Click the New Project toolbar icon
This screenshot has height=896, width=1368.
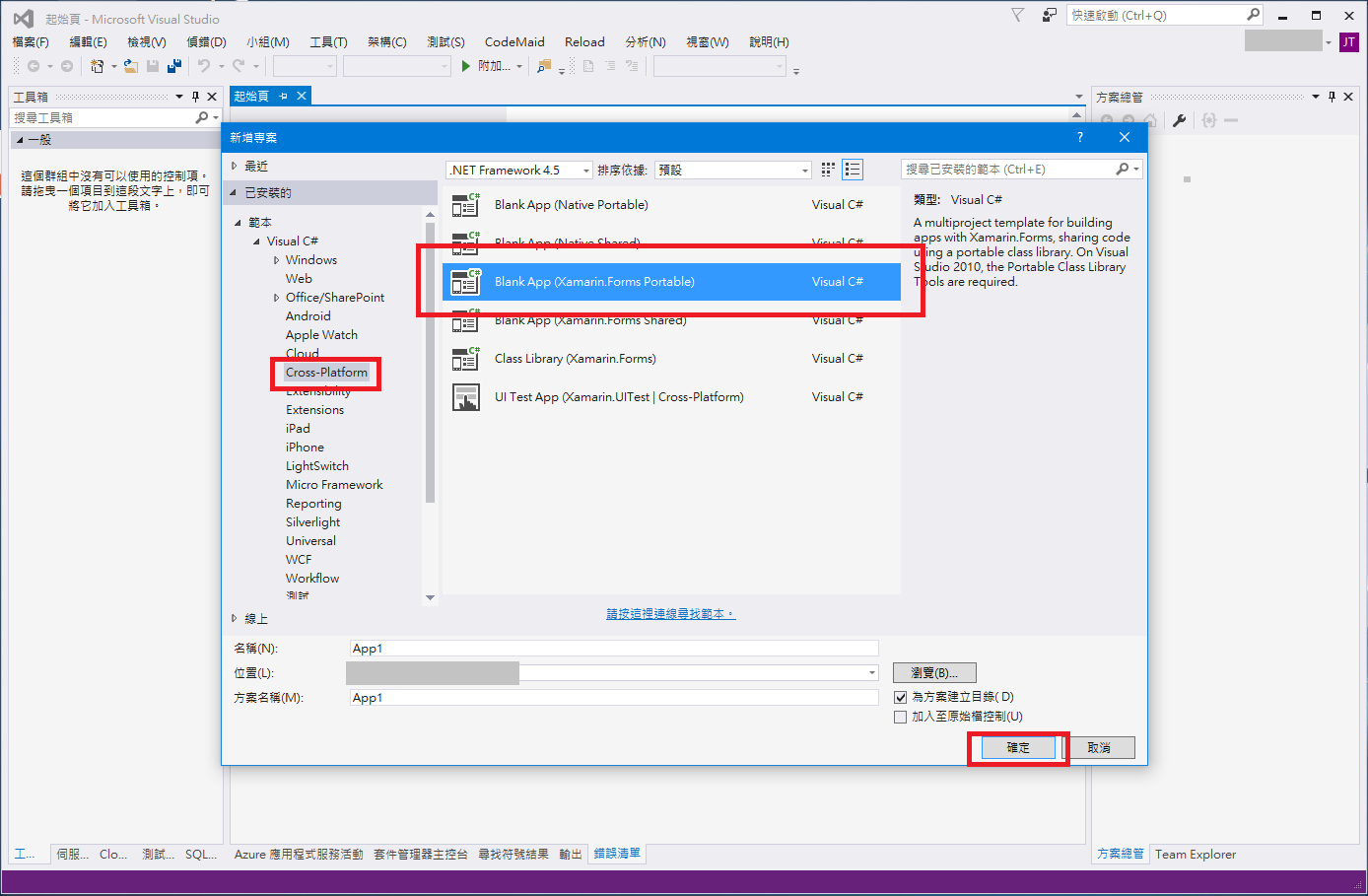click(x=97, y=66)
